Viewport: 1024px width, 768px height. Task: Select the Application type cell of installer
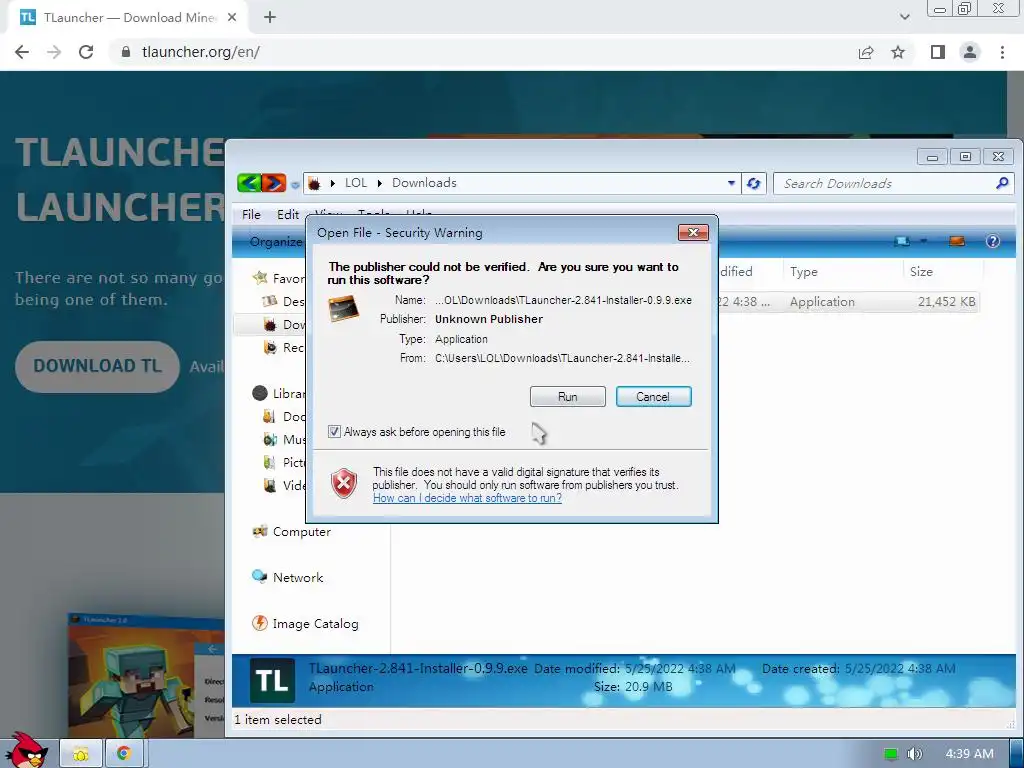pyautogui.click(x=822, y=302)
